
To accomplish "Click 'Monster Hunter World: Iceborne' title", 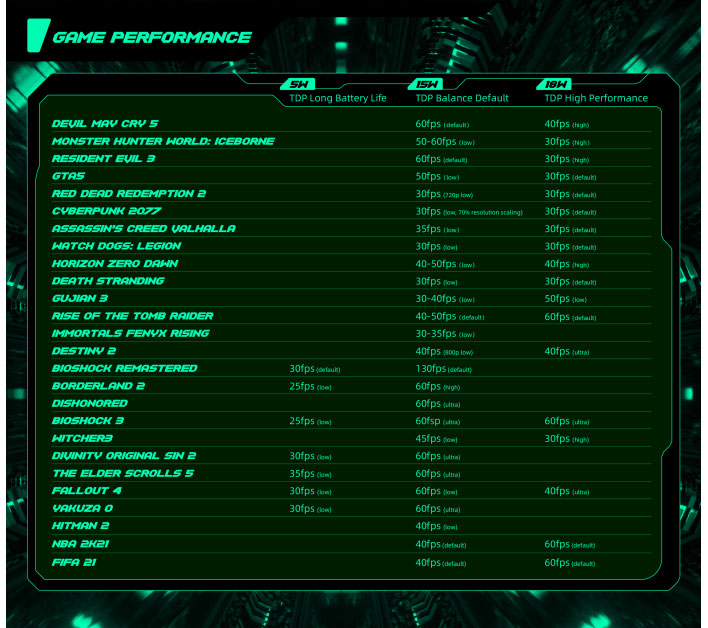I will pos(163,141).
